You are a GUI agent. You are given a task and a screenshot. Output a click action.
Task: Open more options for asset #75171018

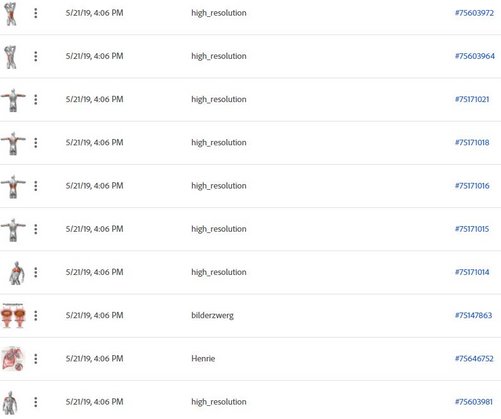click(x=36, y=143)
